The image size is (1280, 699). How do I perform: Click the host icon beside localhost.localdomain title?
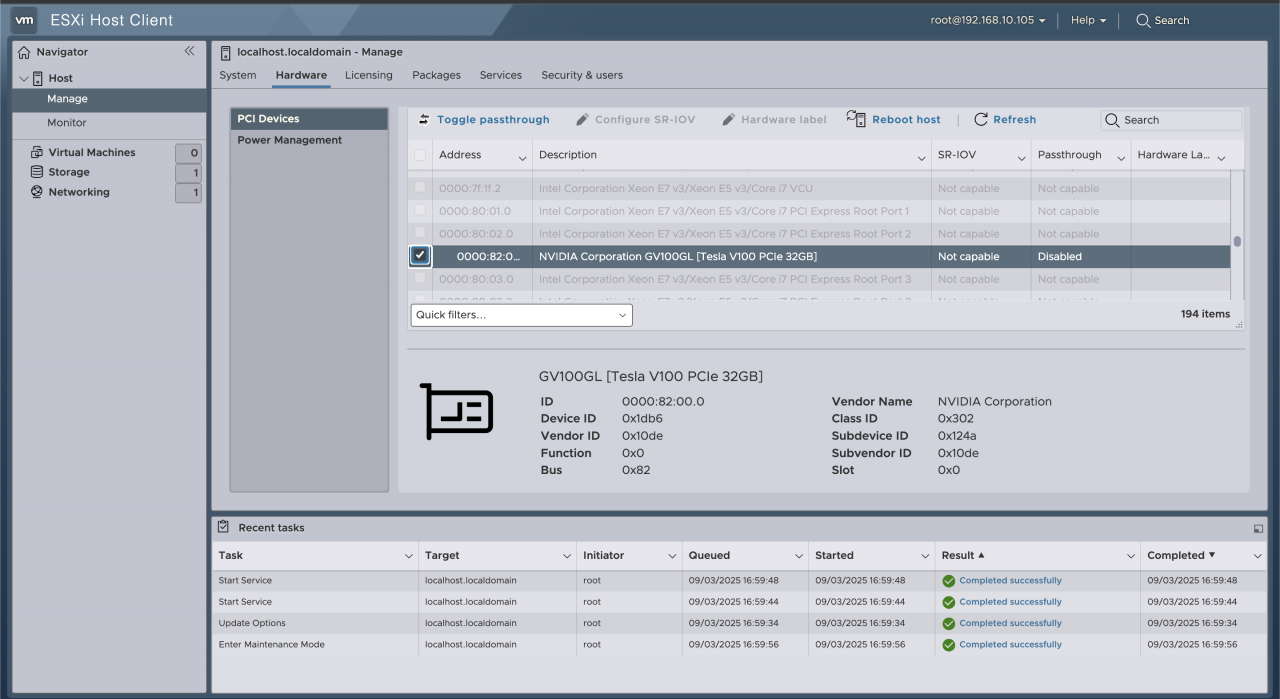[226, 52]
